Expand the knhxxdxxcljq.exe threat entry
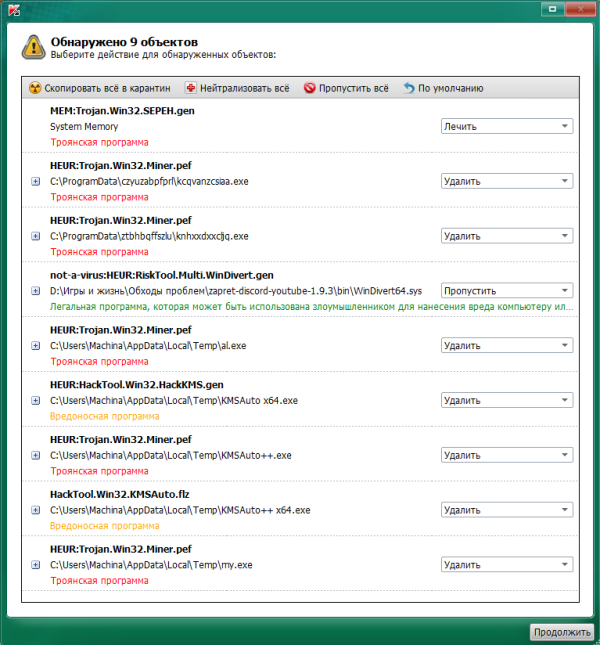The width and height of the screenshot is (600, 645). [36, 236]
